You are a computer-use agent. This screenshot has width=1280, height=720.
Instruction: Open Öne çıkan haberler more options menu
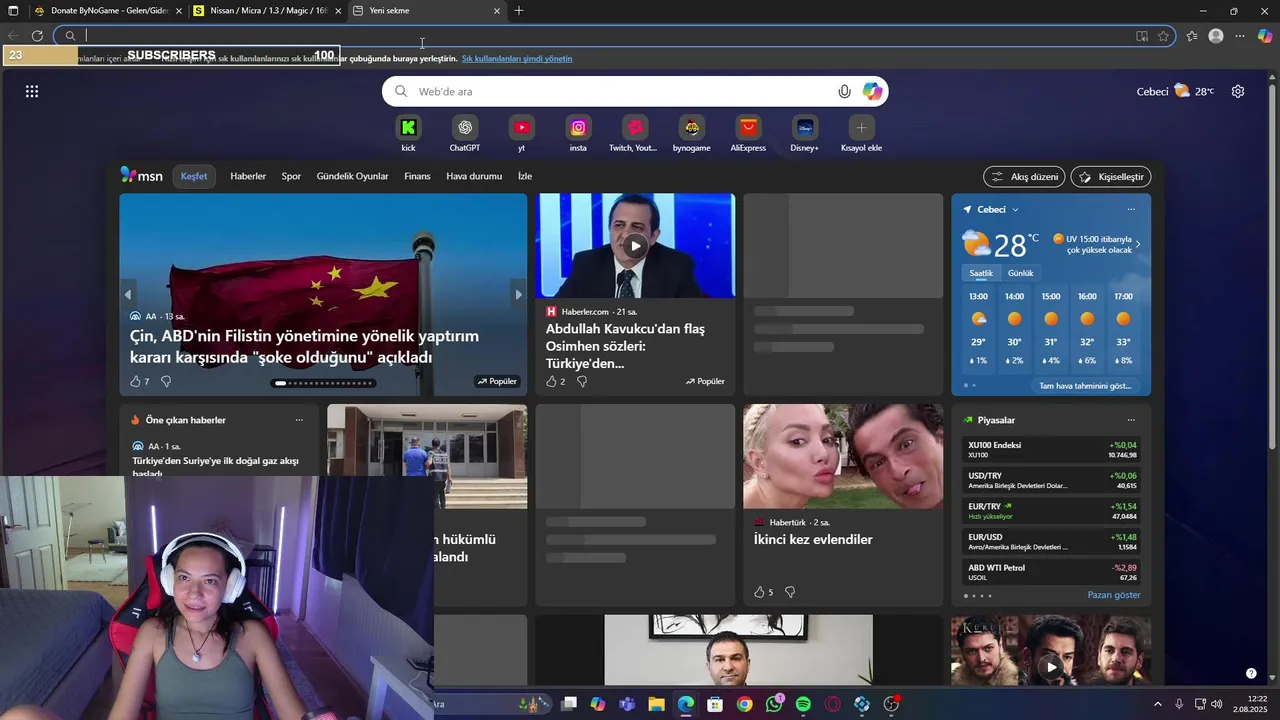click(299, 420)
